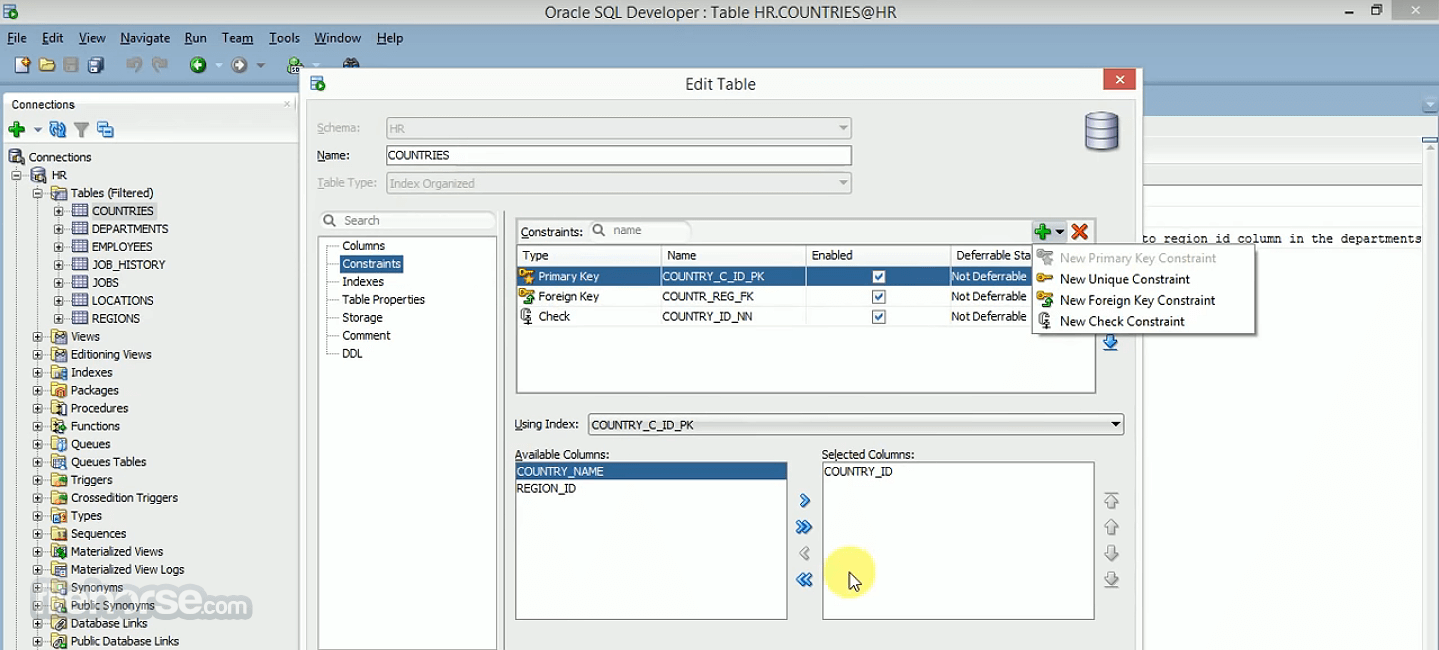Open the Window menu
This screenshot has width=1439, height=650.
coord(338,38)
